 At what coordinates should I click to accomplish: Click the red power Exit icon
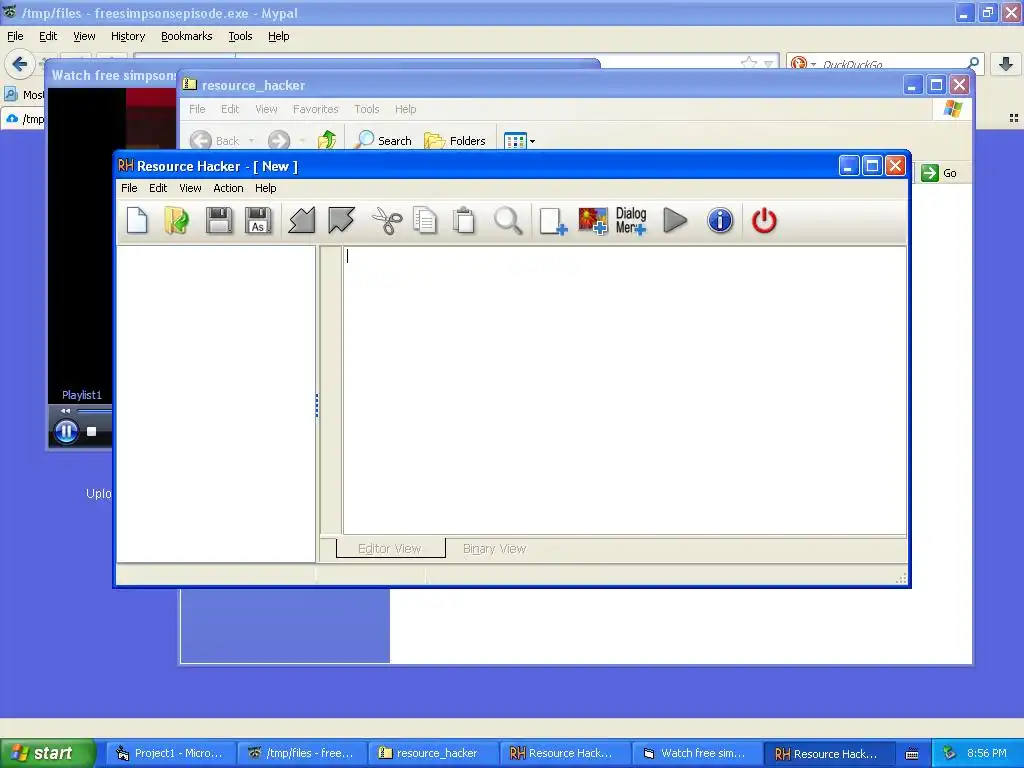coord(764,220)
